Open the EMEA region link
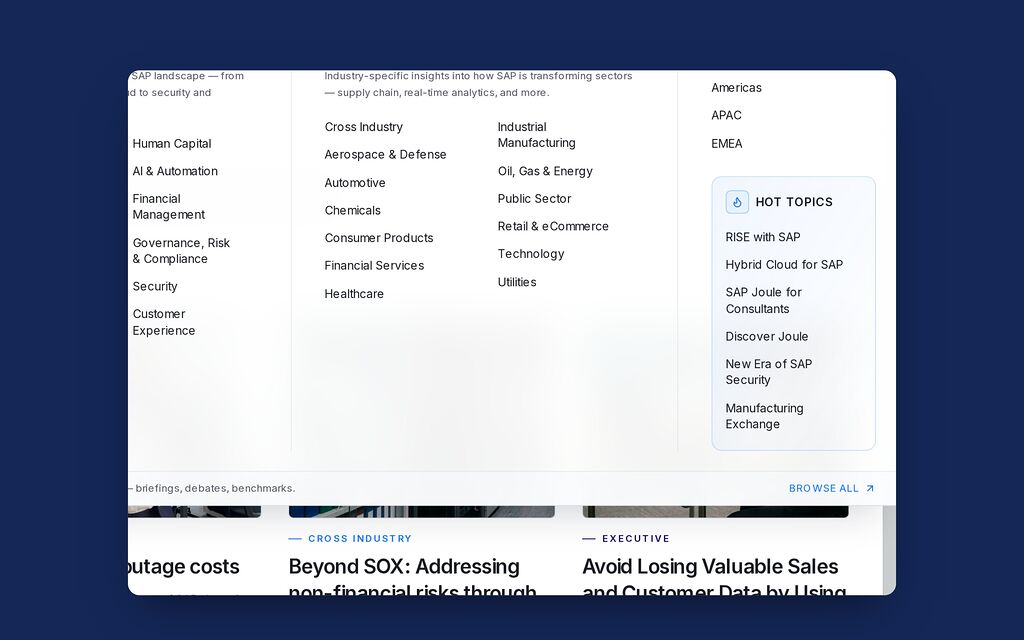Image resolution: width=1024 pixels, height=640 pixels. click(726, 144)
